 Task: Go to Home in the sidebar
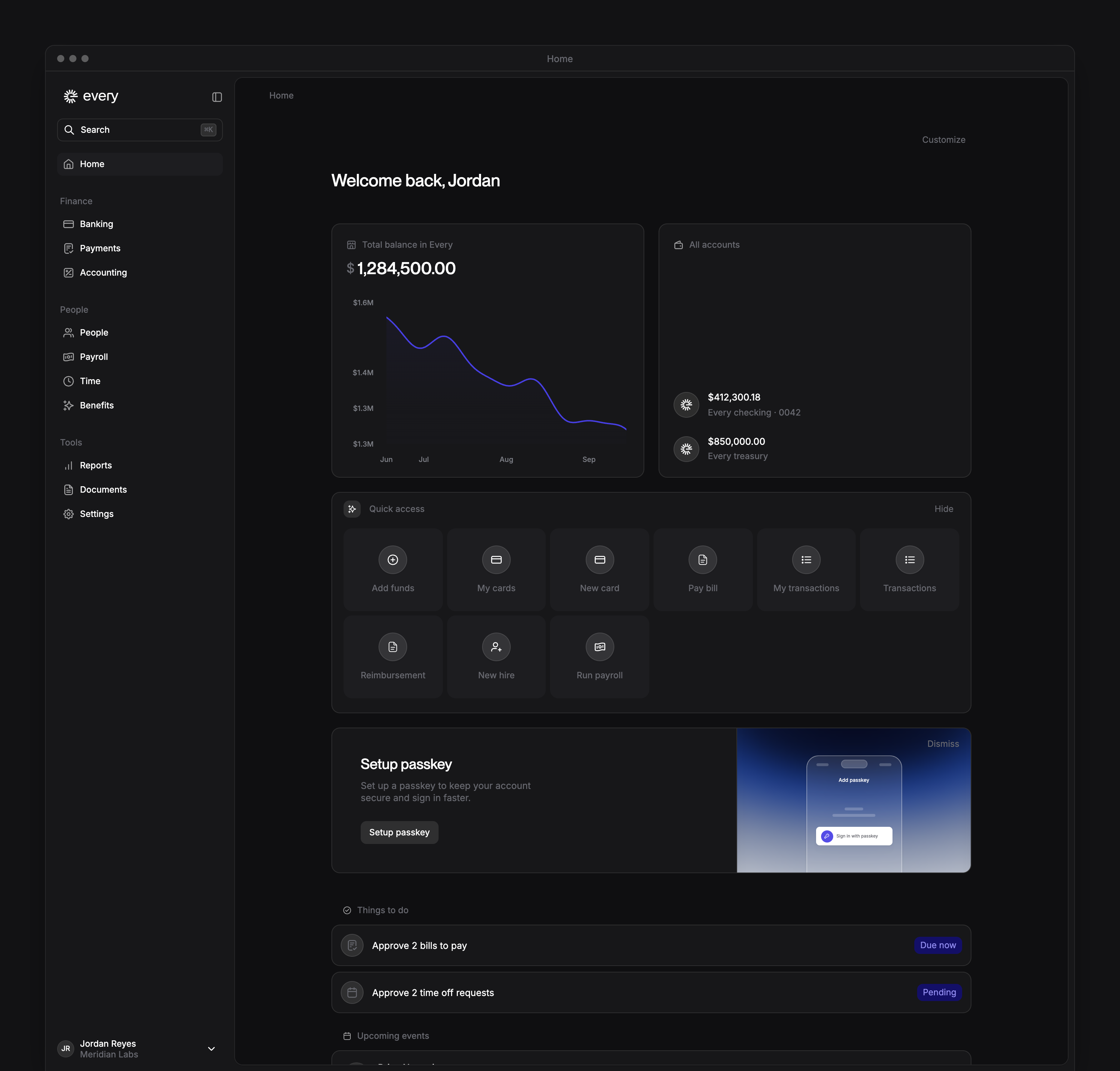point(140,164)
